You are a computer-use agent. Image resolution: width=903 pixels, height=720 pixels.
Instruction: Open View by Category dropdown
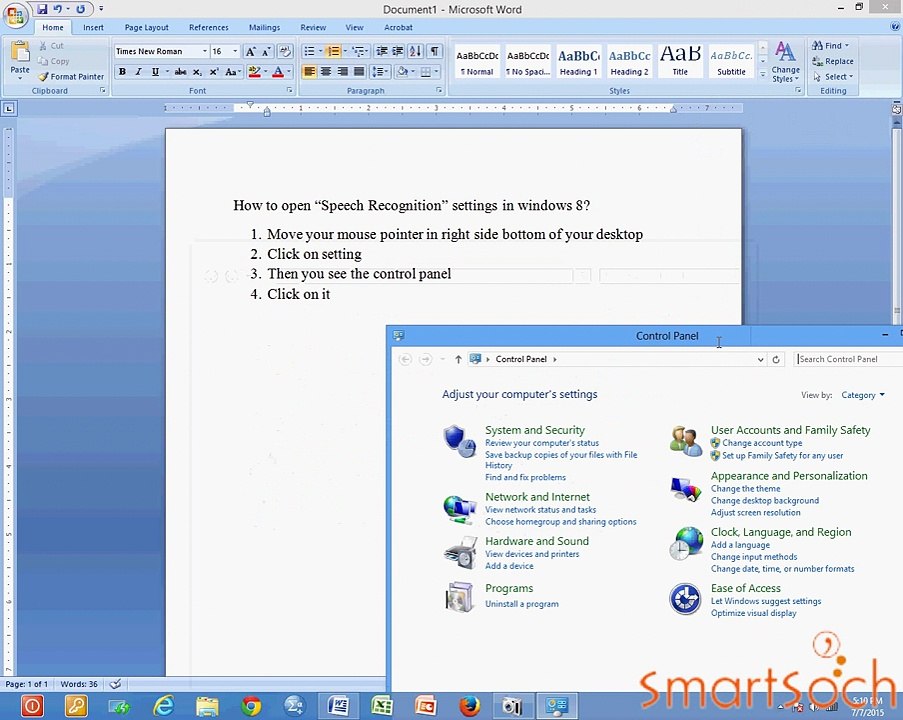[x=863, y=395]
